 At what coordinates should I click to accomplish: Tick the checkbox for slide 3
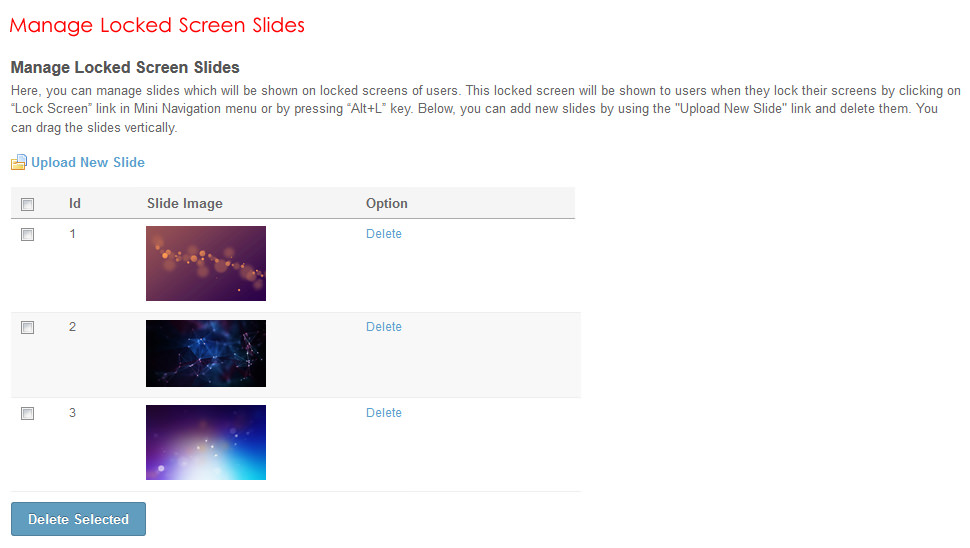[28, 413]
